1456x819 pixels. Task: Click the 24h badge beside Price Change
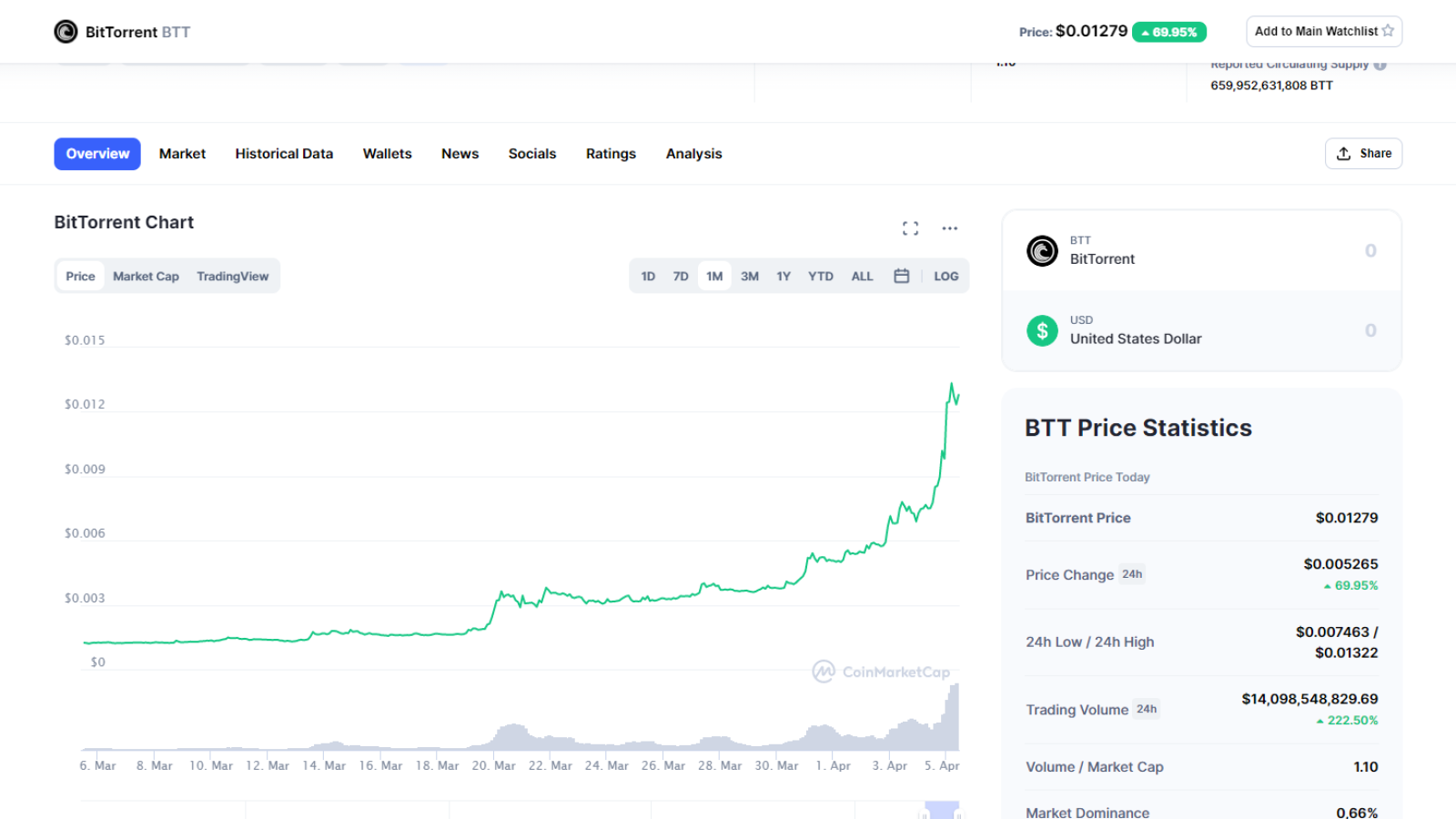pyautogui.click(x=1132, y=574)
